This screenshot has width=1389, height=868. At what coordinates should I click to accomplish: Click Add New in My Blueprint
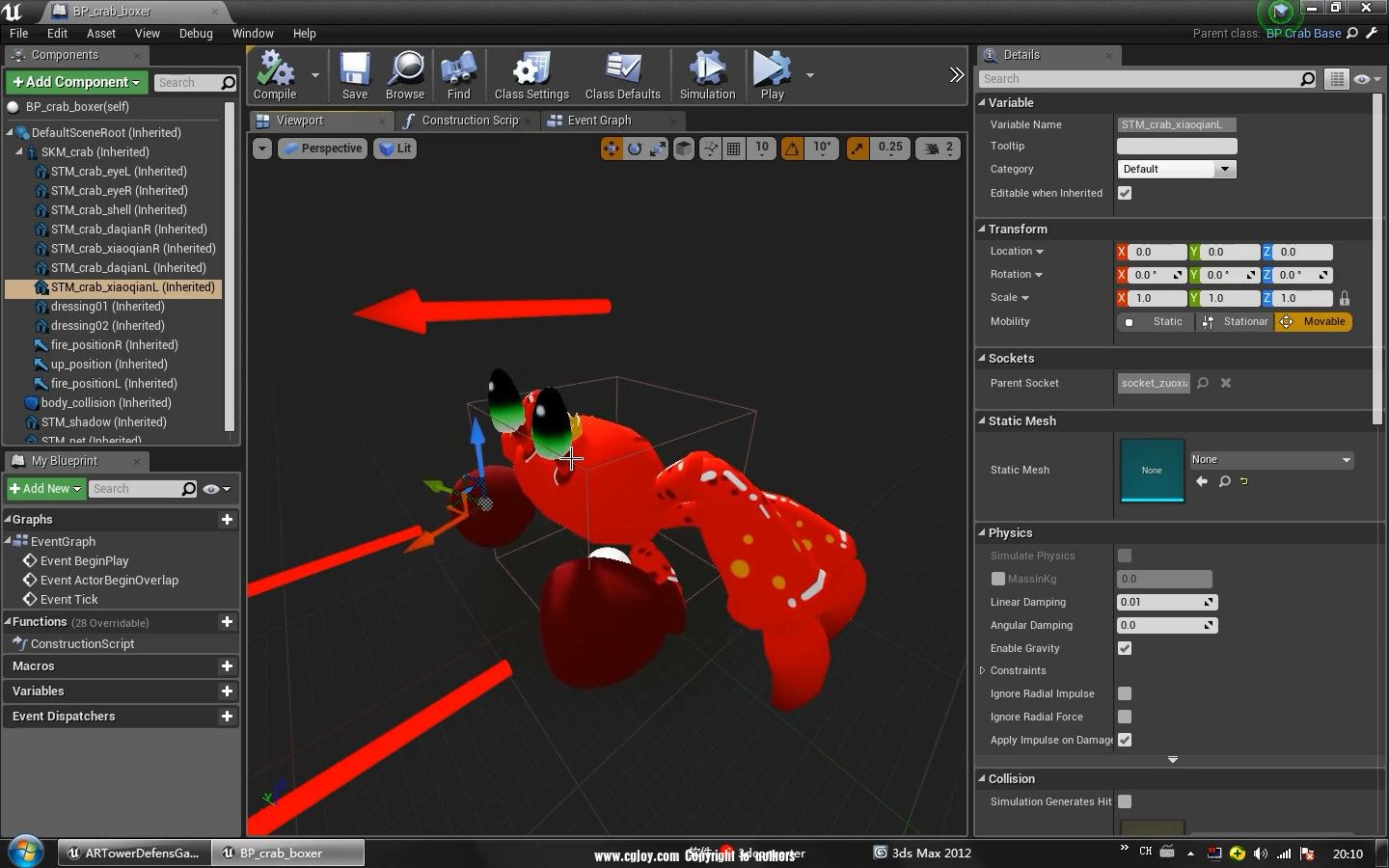(45, 489)
